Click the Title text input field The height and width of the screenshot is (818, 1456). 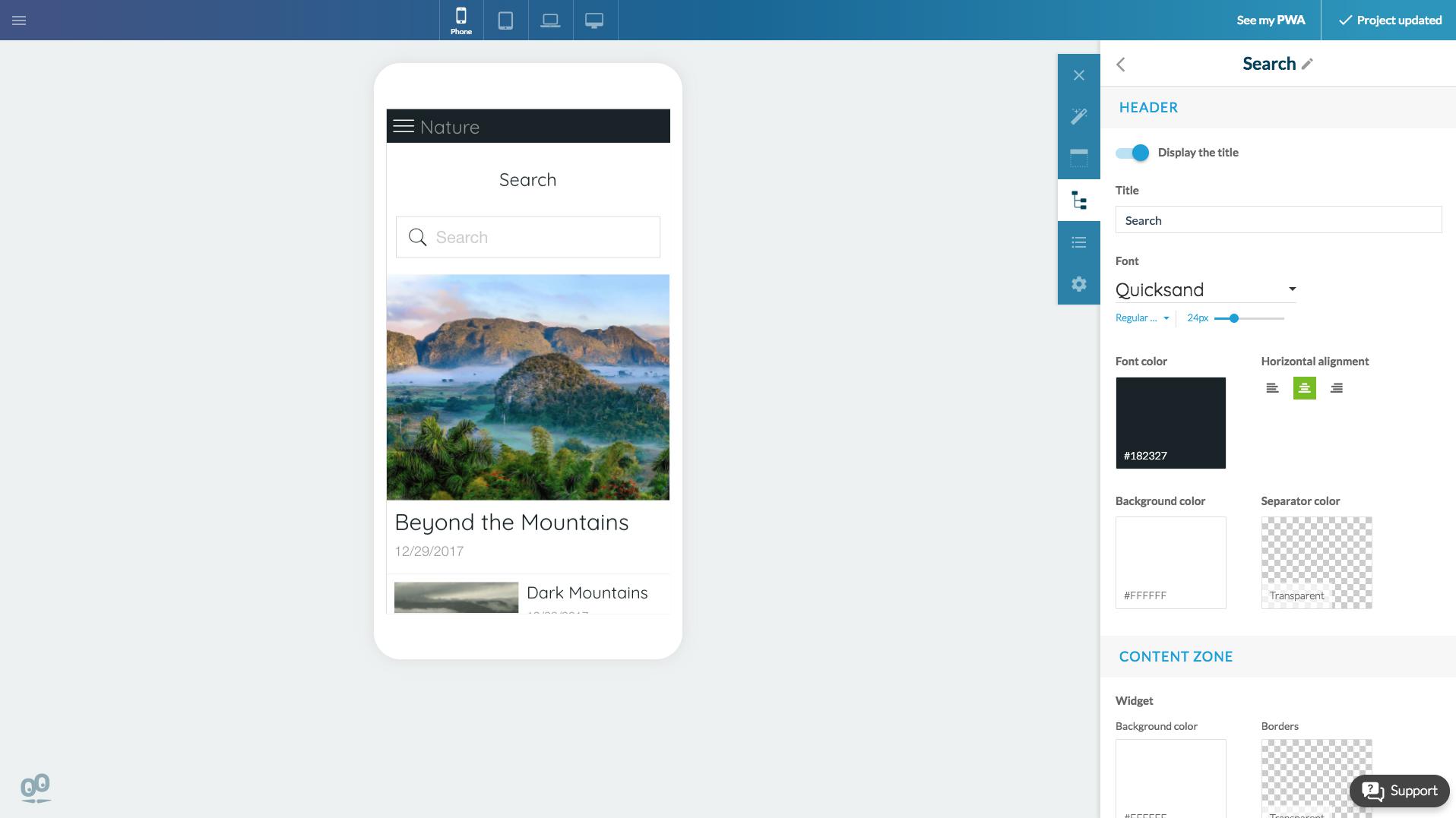click(x=1278, y=220)
